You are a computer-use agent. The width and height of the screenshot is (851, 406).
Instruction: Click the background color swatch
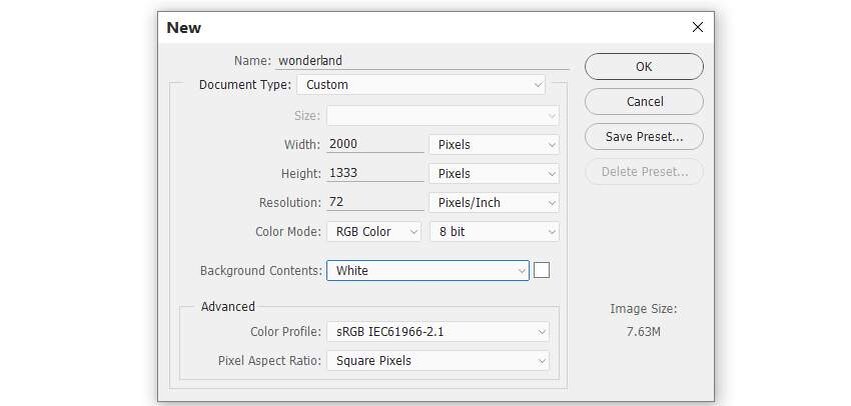point(542,270)
